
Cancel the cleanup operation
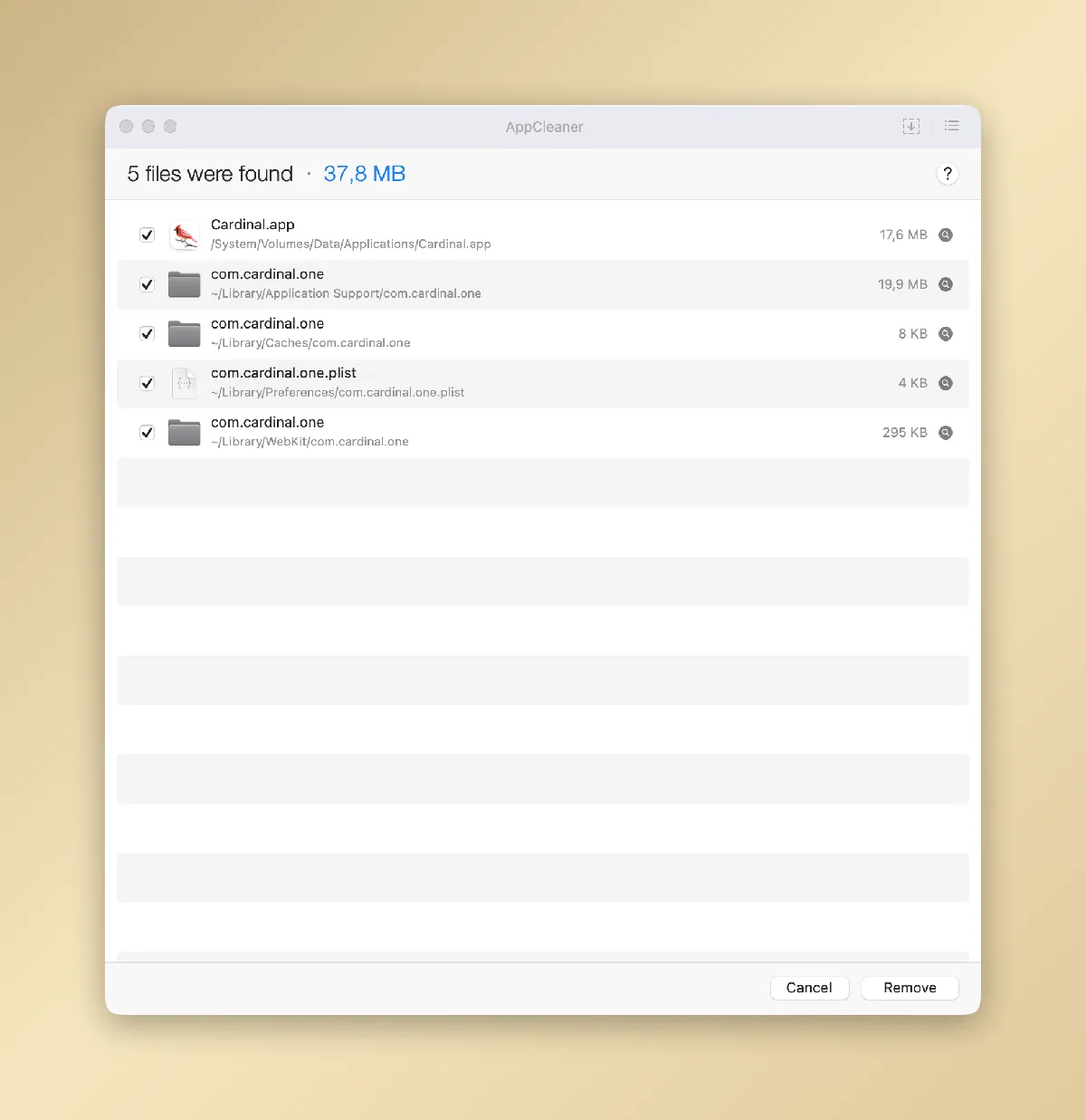pyautogui.click(x=809, y=987)
